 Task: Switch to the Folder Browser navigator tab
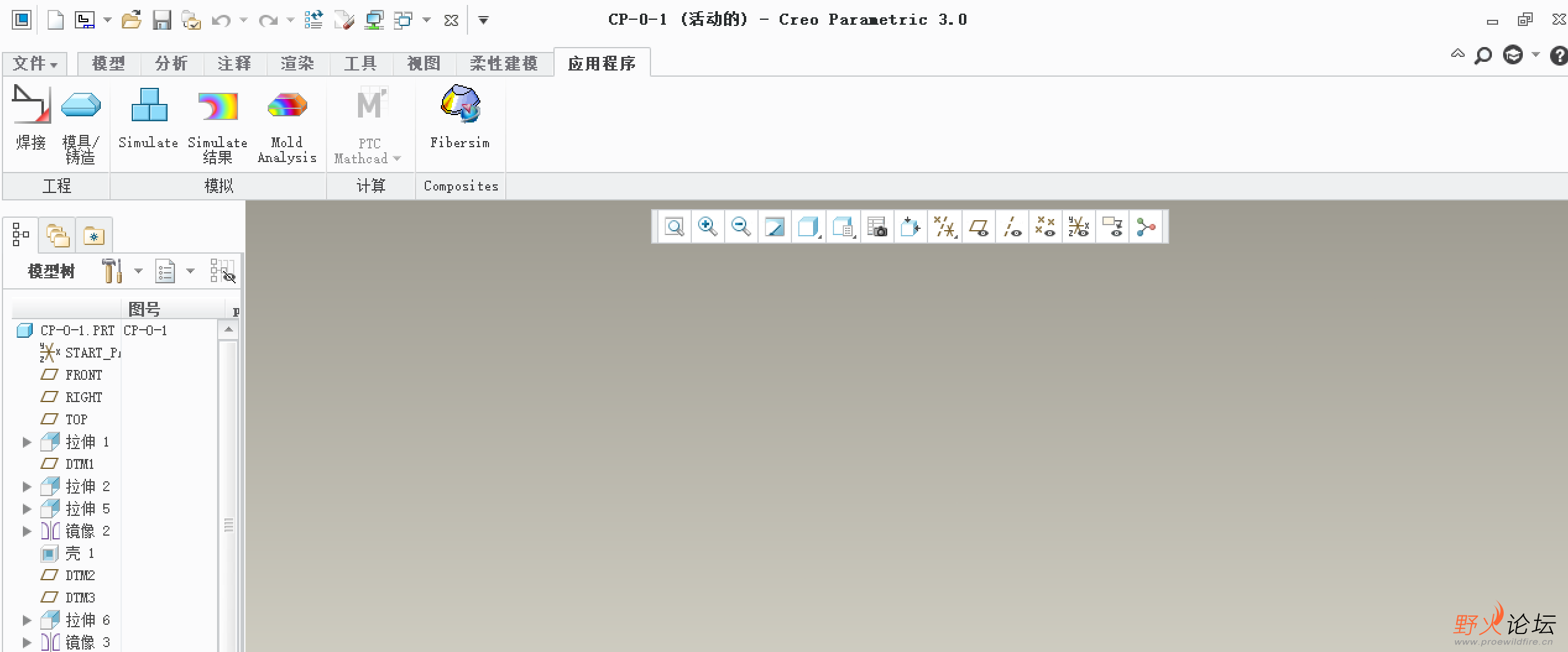(57, 235)
